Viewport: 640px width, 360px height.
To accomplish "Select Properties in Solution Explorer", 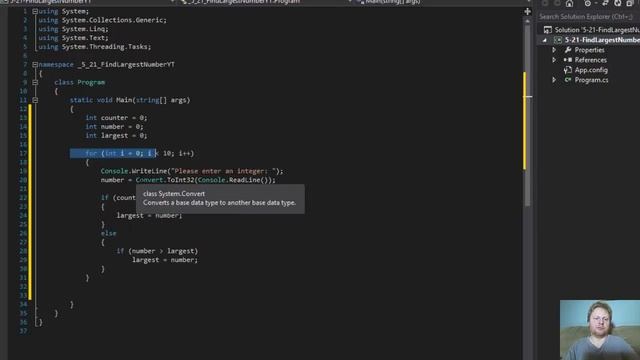I will [589, 50].
